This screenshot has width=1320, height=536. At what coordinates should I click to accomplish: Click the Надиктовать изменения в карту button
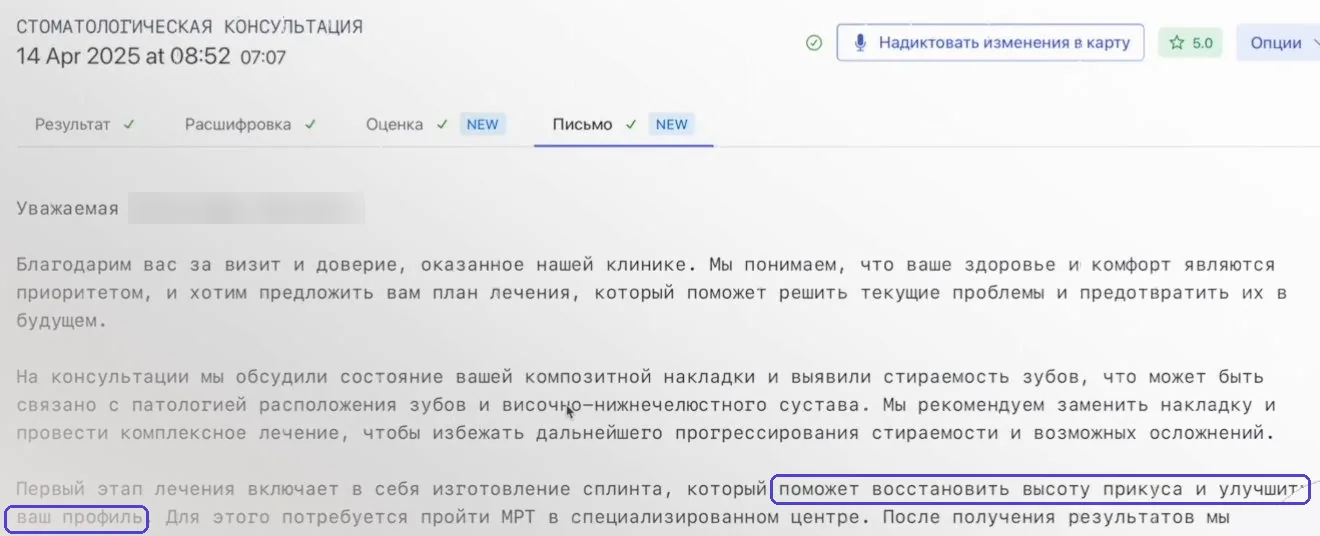pos(990,43)
